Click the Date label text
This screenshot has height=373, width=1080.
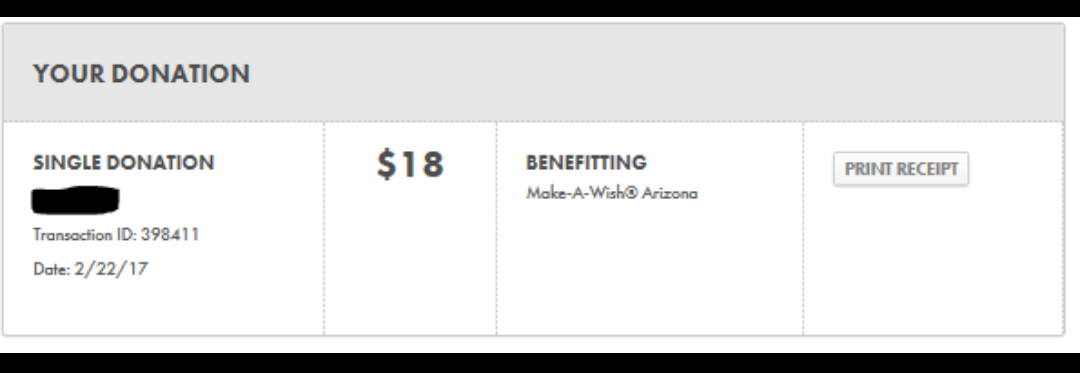52,268
